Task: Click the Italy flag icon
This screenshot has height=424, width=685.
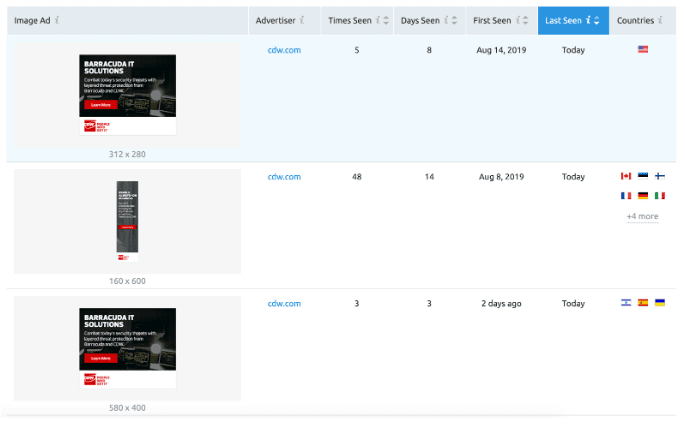Action: pyautogui.click(x=660, y=196)
